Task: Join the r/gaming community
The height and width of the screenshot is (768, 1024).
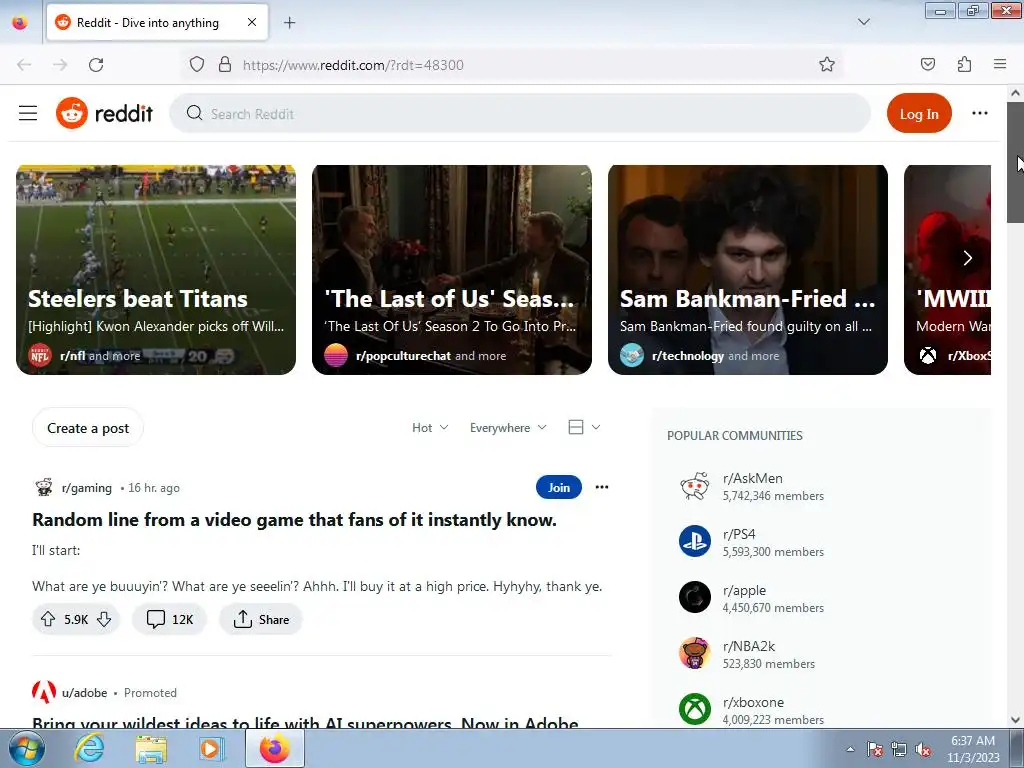Action: (x=558, y=487)
